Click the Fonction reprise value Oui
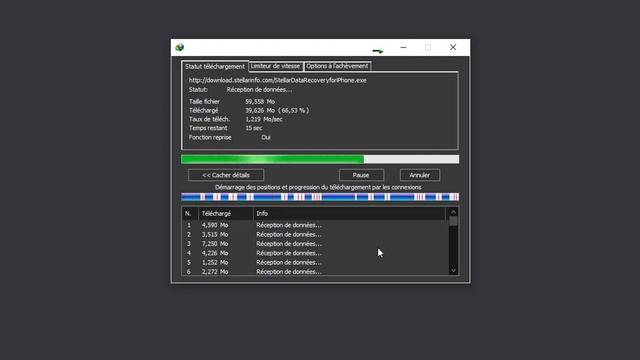This screenshot has width=640, height=360. coord(266,138)
